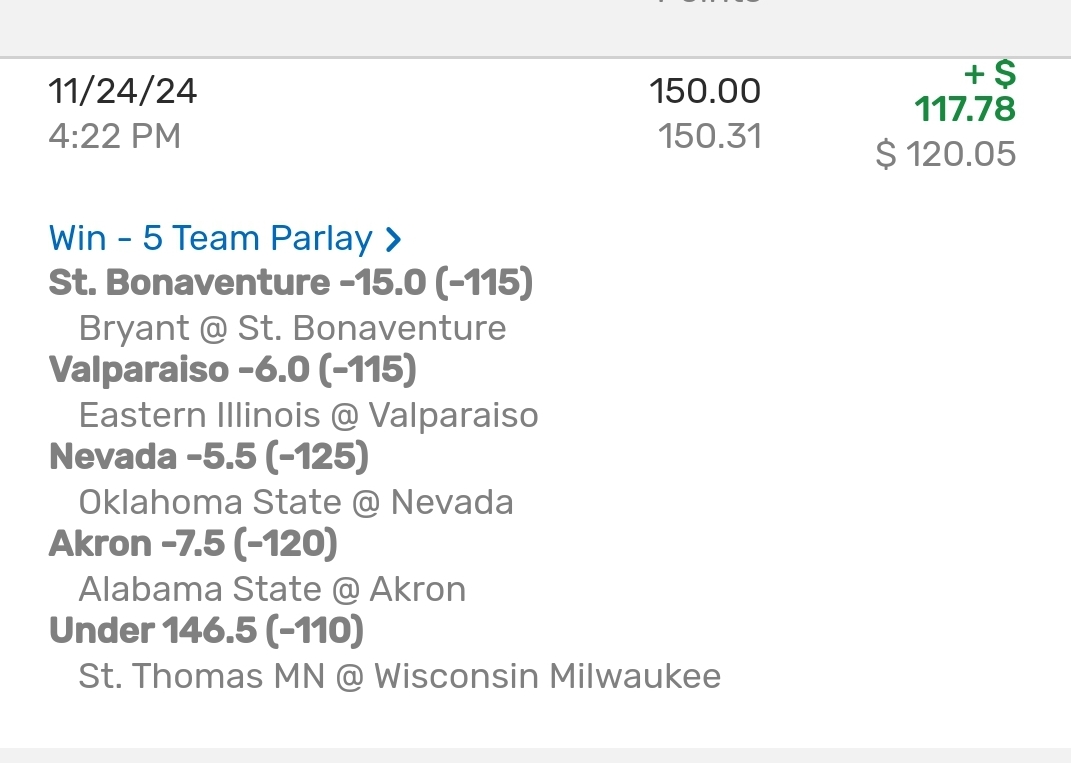Open the Win - 5 Team Parlay link
Image resolution: width=1071 pixels, height=763 pixels.
(211, 239)
